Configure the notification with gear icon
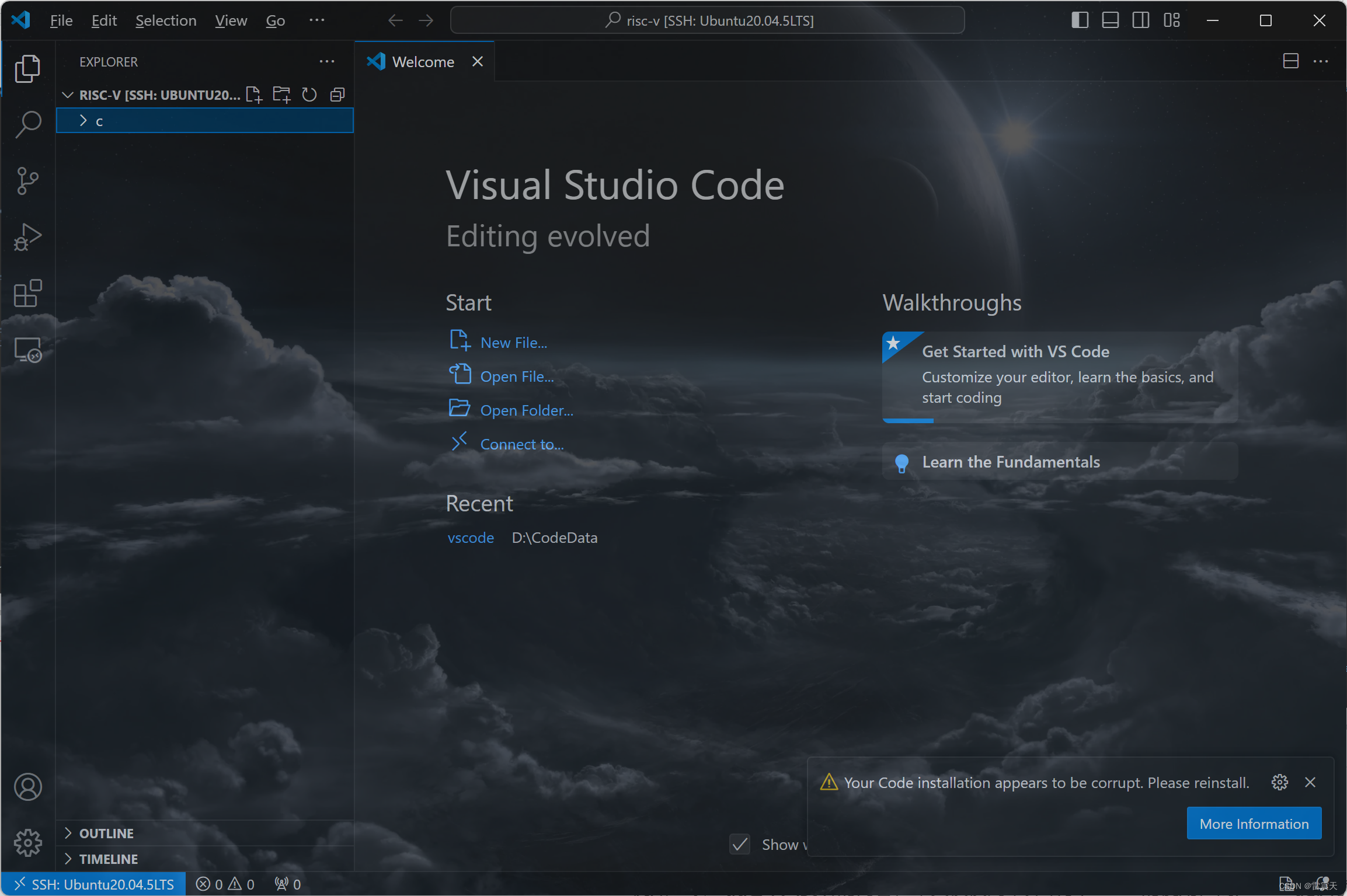The width and height of the screenshot is (1347, 896). click(x=1279, y=782)
